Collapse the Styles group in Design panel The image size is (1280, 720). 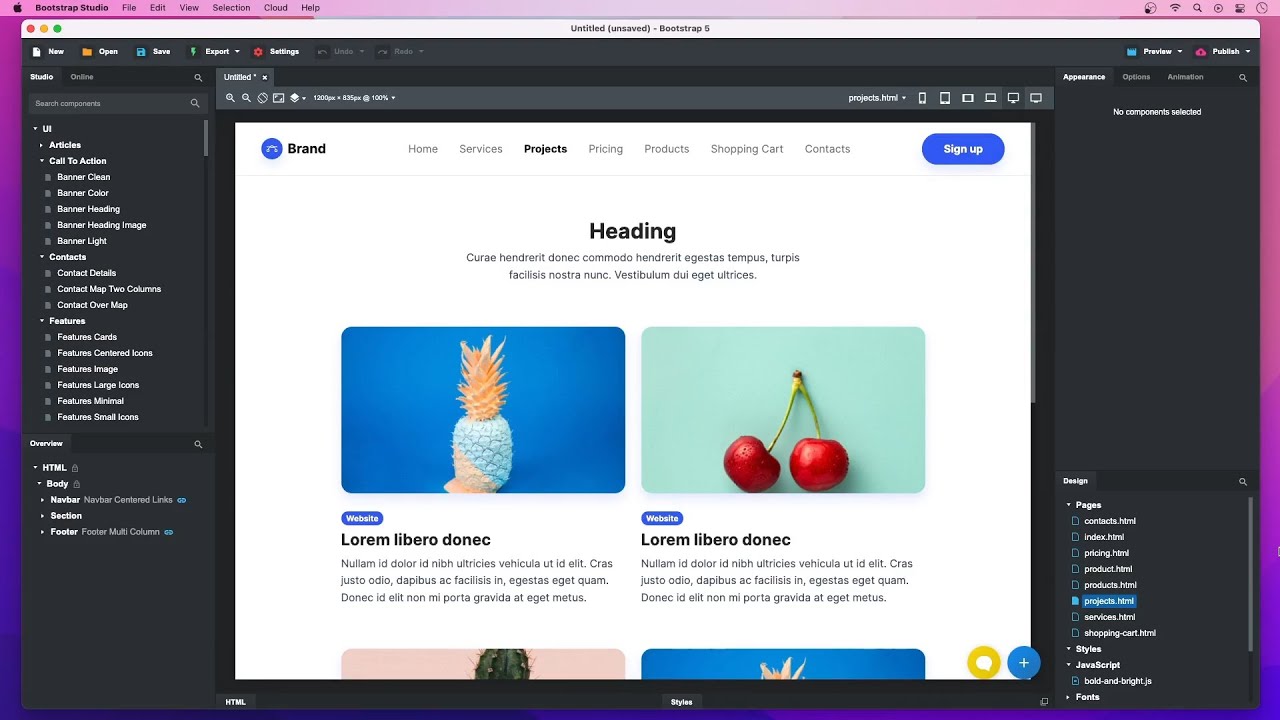click(x=1068, y=649)
